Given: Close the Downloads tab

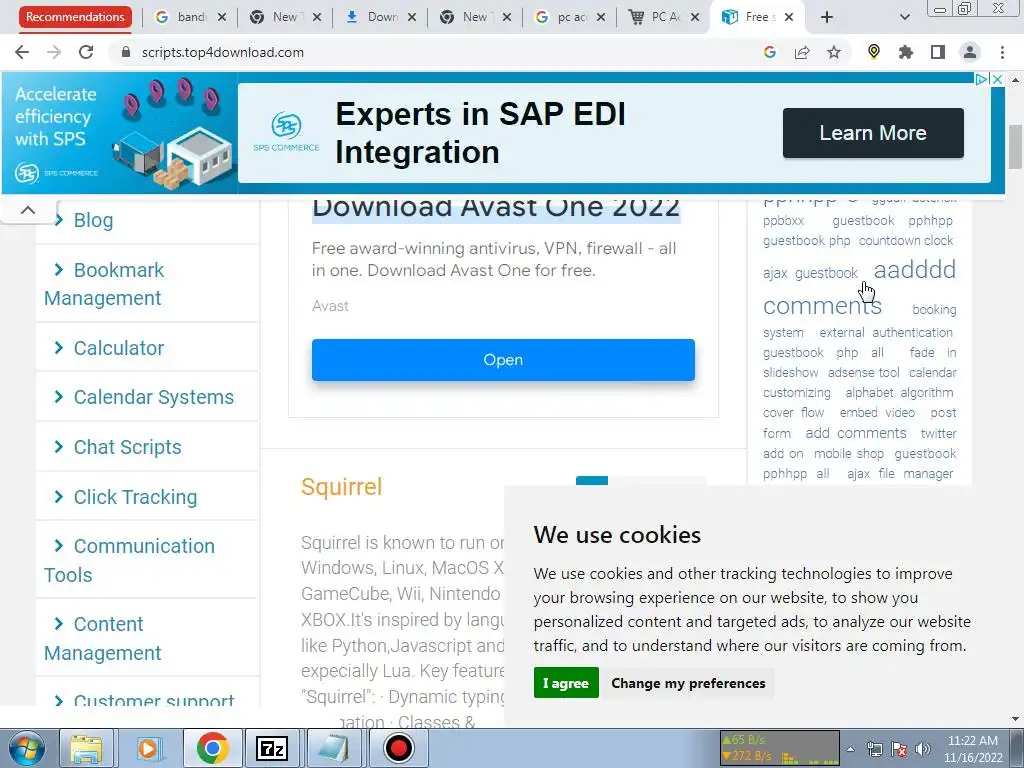Looking at the screenshot, I should tap(411, 17).
